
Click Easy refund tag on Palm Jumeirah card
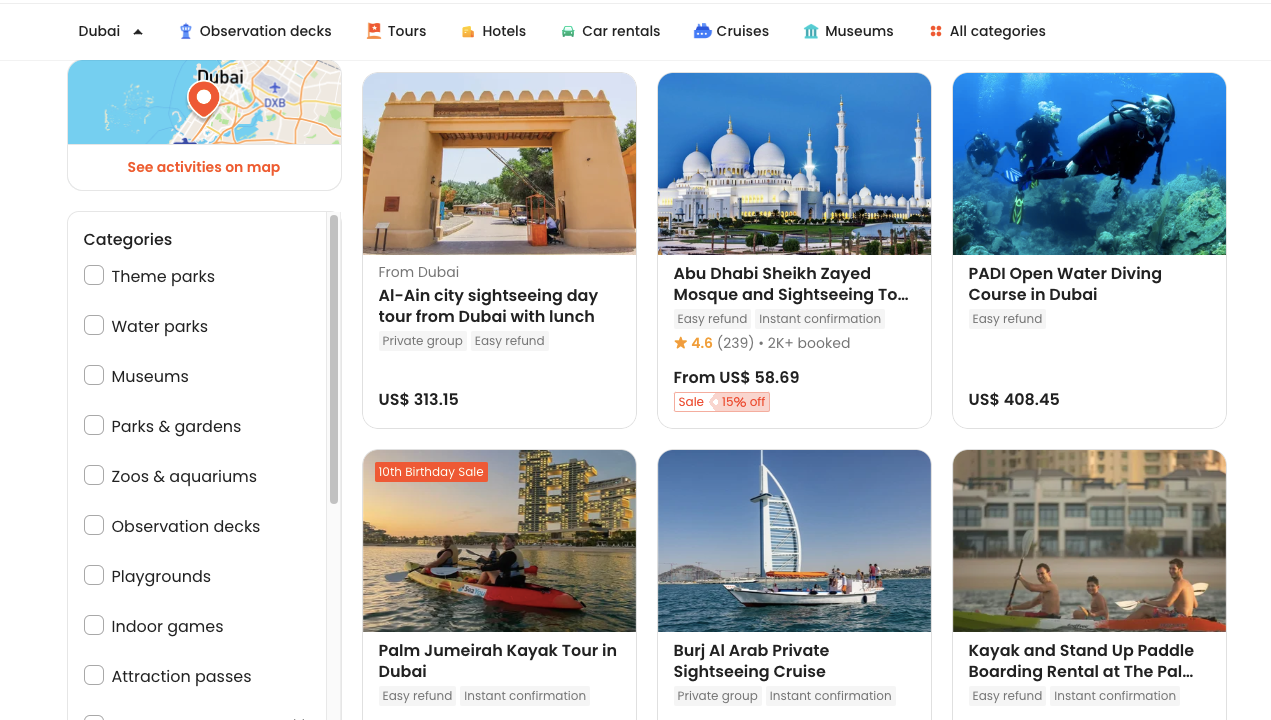417,696
